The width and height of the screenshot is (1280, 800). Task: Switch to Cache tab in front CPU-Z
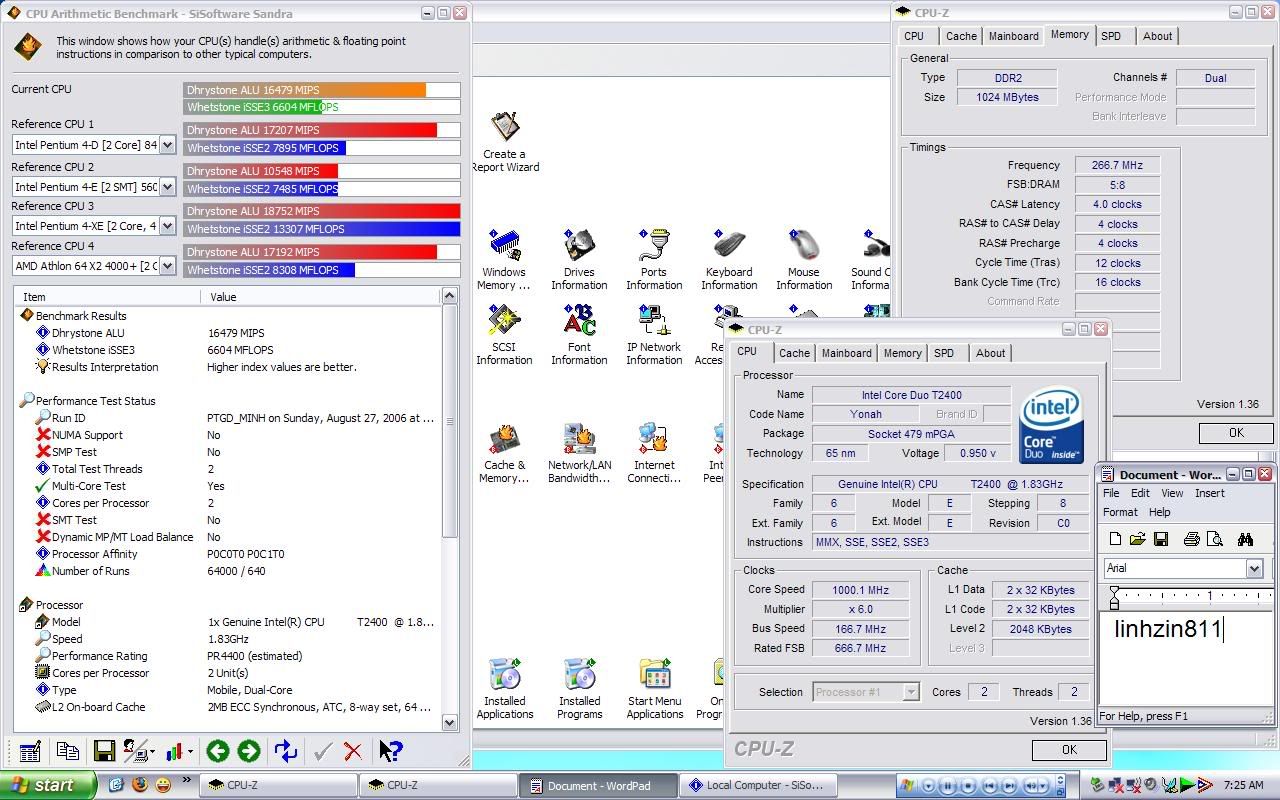pos(794,353)
